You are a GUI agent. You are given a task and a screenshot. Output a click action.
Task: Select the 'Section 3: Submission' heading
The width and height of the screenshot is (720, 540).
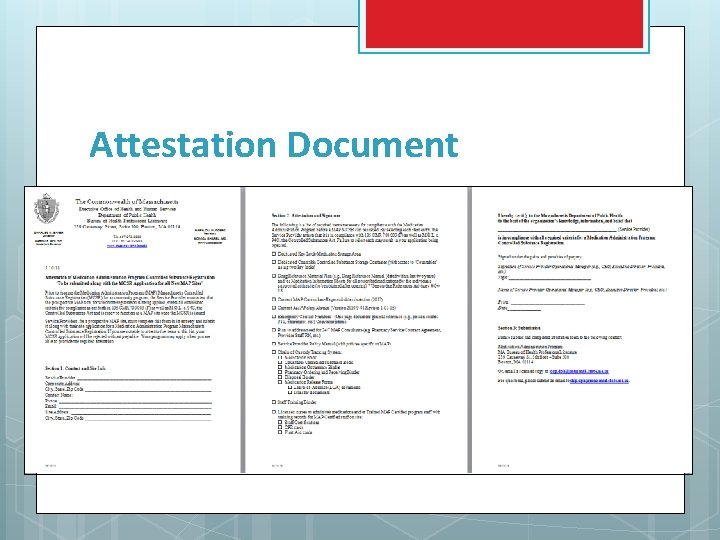coord(519,328)
